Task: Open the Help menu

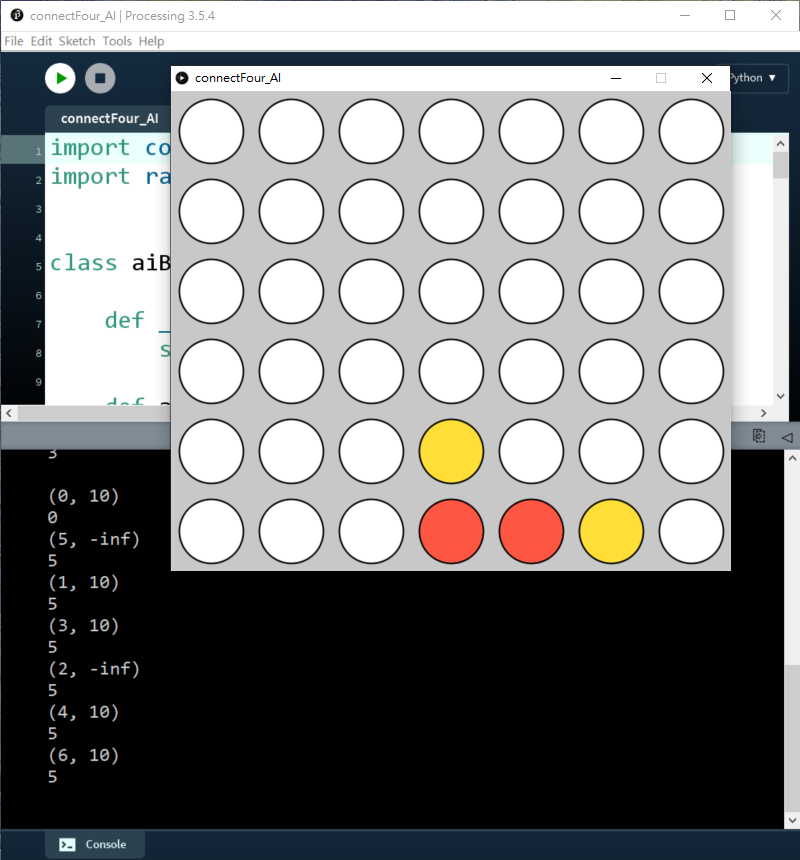Action: 152,41
